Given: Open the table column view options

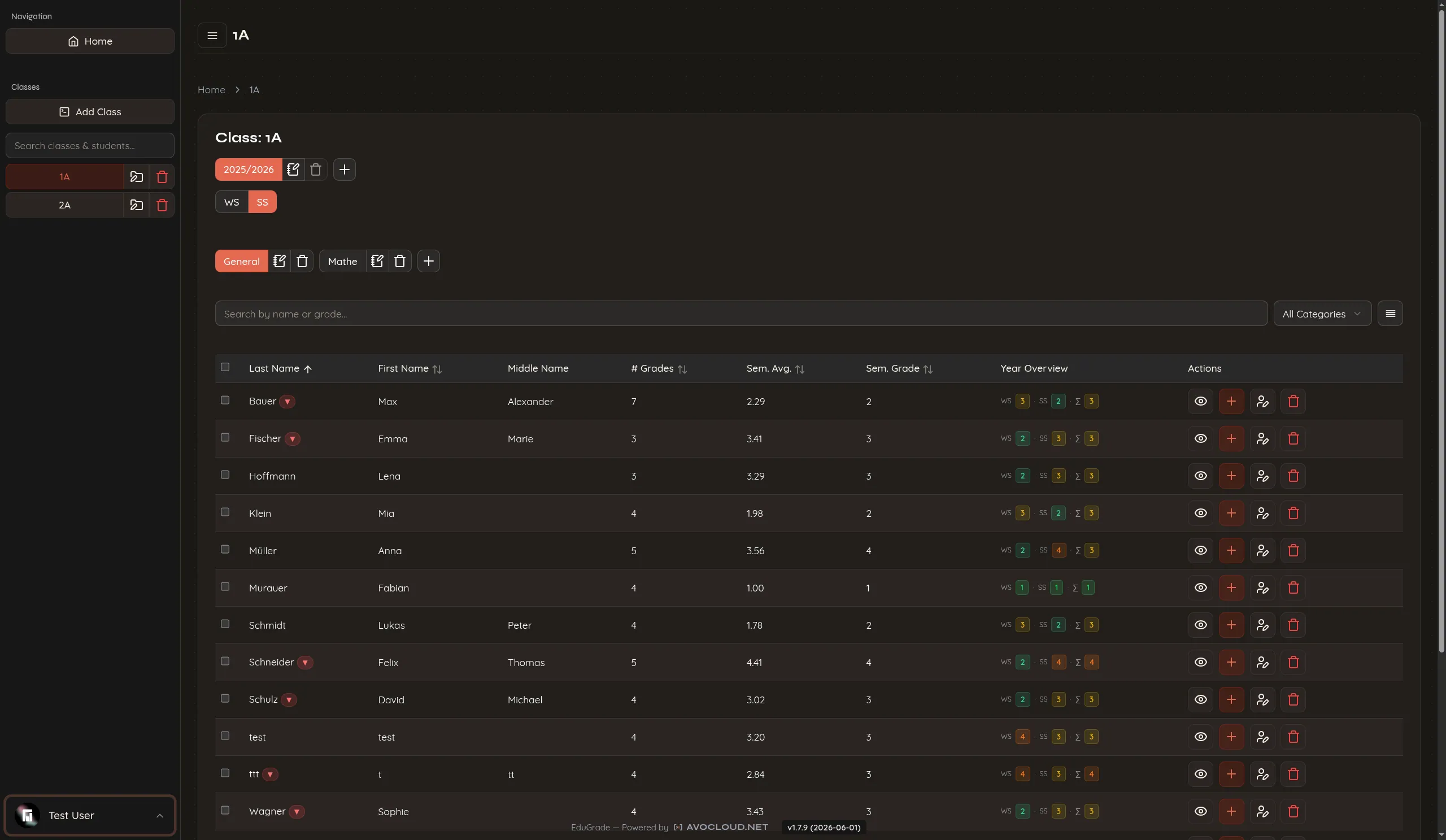Looking at the screenshot, I should pyautogui.click(x=1390, y=314).
